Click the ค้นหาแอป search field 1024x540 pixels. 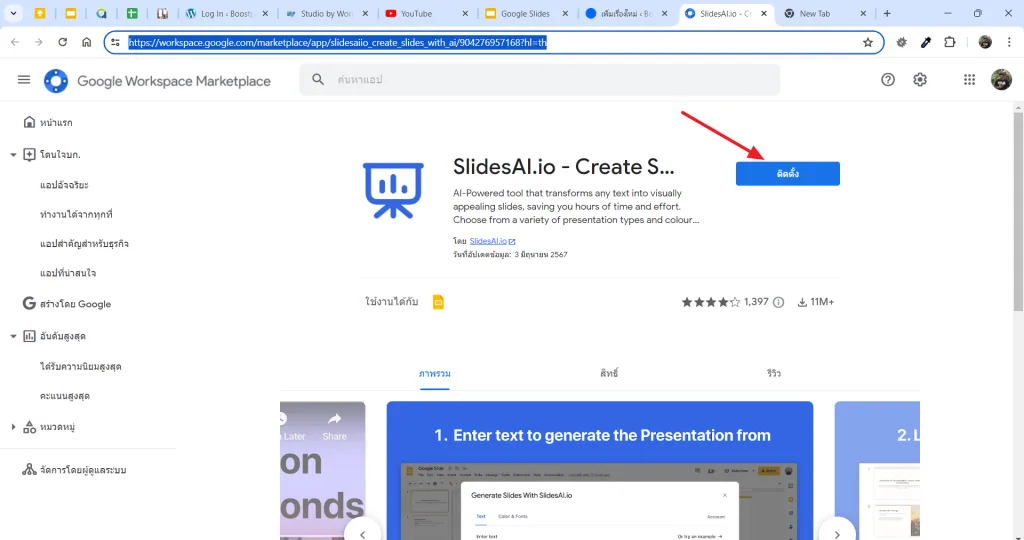(x=539, y=80)
